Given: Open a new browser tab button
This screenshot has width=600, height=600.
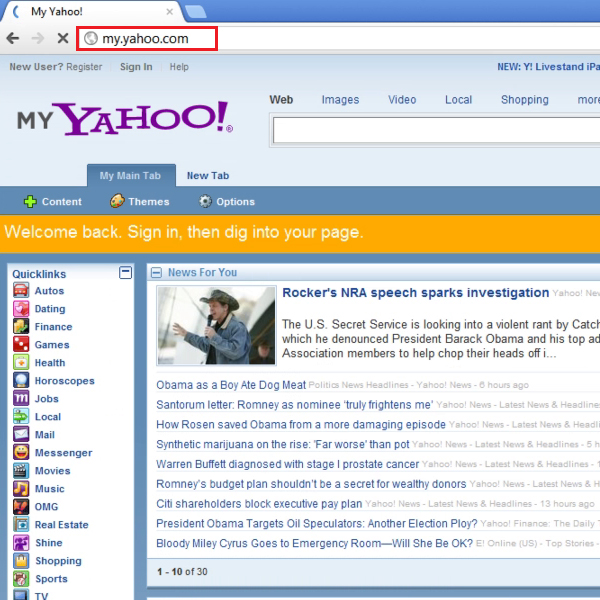Looking at the screenshot, I should (x=196, y=12).
